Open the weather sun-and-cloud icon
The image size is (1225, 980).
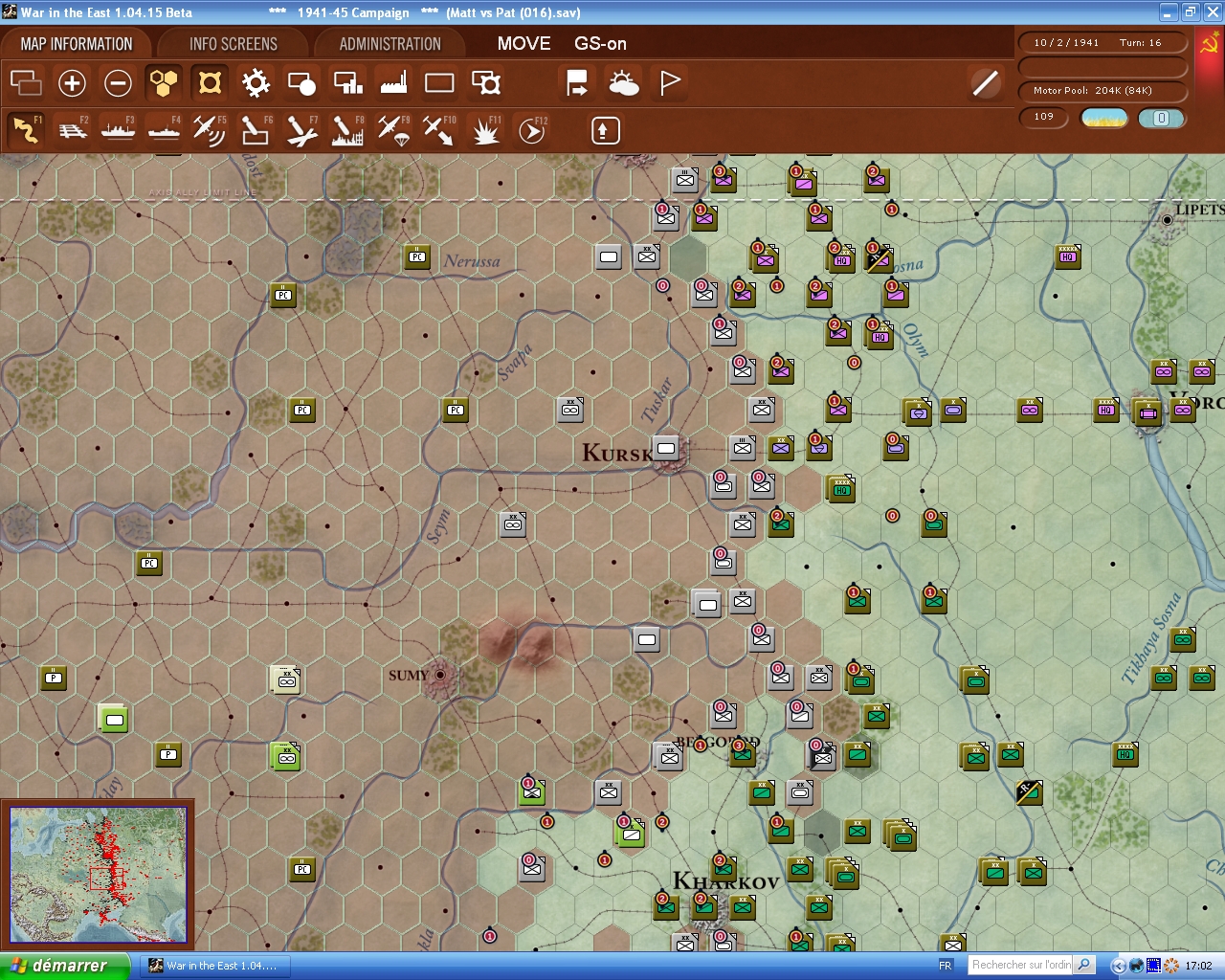click(623, 83)
